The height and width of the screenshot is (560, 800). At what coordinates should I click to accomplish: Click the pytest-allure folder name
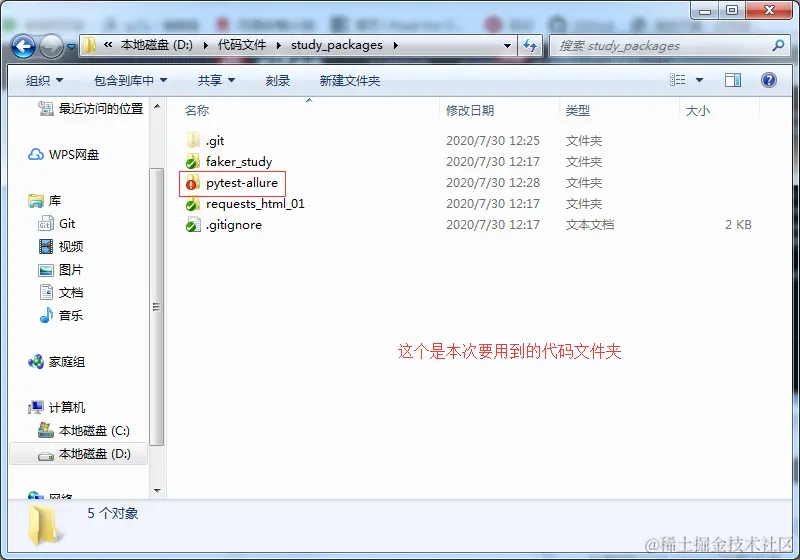tap(242, 183)
